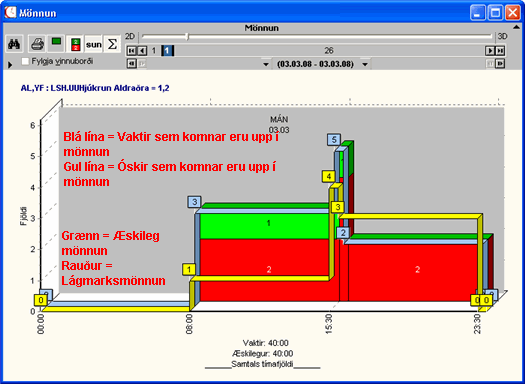Collapse the Mönnun panel using top-right arrow
This screenshot has width=525, height=384.
click(516, 27)
